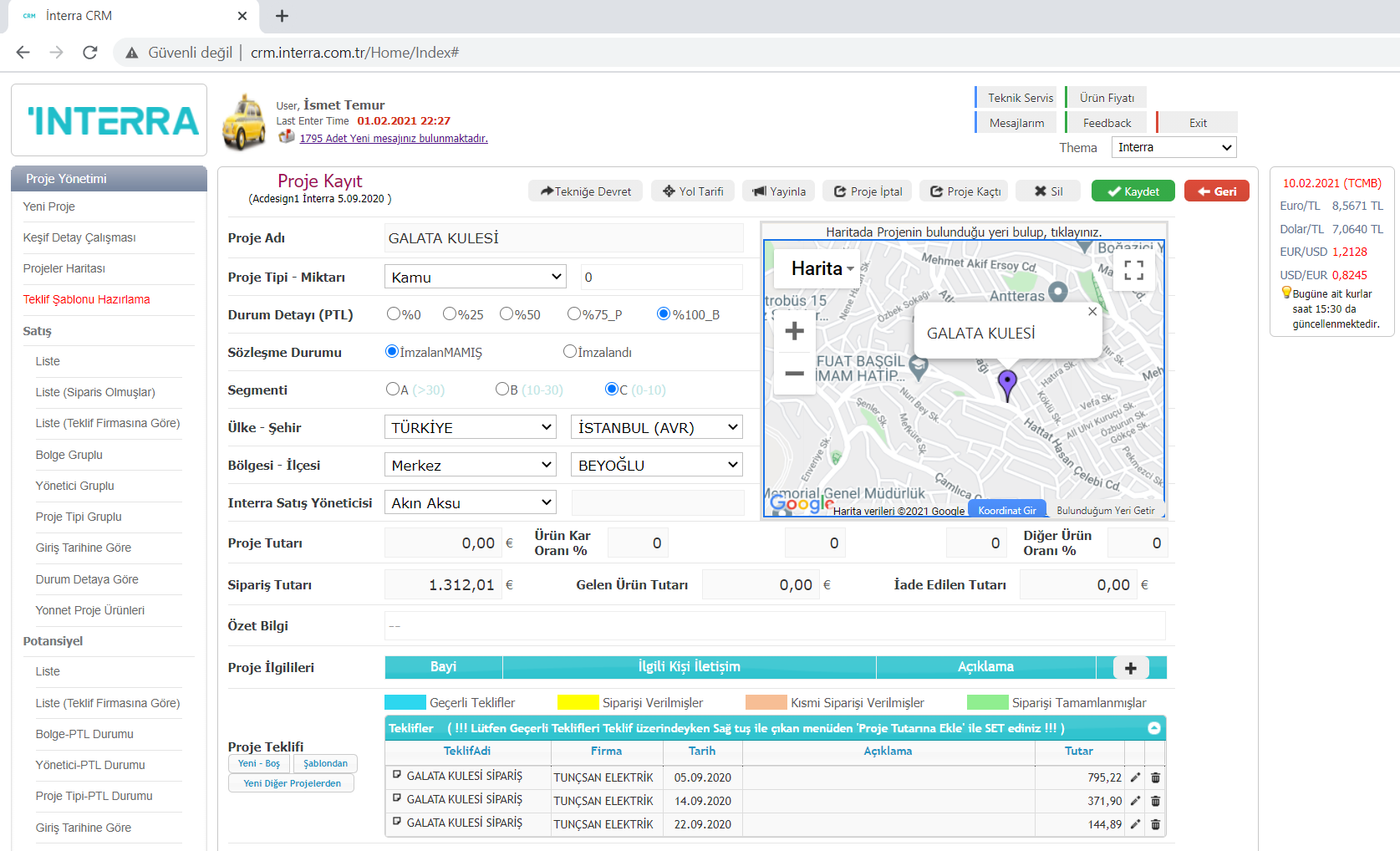The width and height of the screenshot is (1400, 851).
Task: Click the map zoom-in plus icon
Action: click(794, 331)
